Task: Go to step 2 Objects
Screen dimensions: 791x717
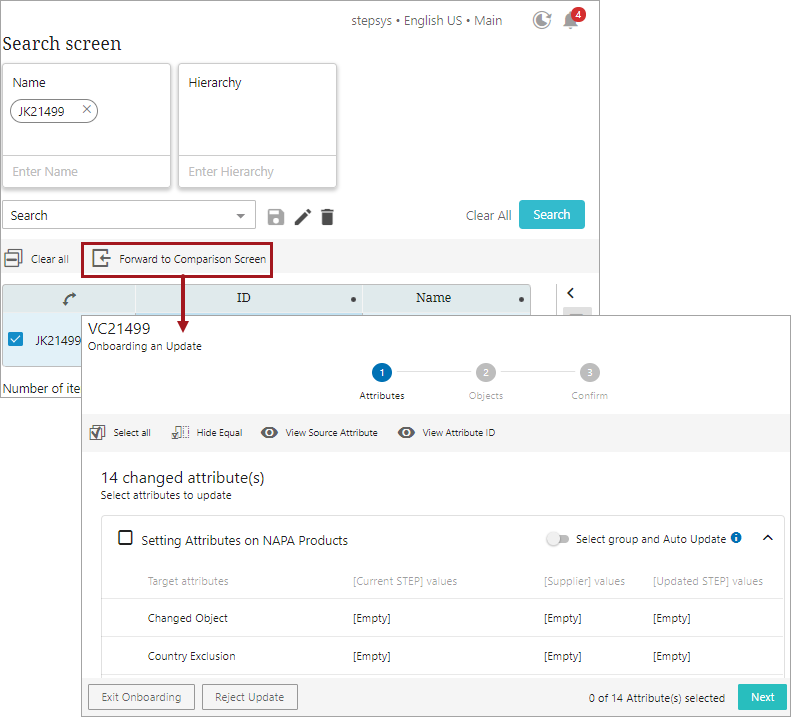Action: [x=486, y=373]
